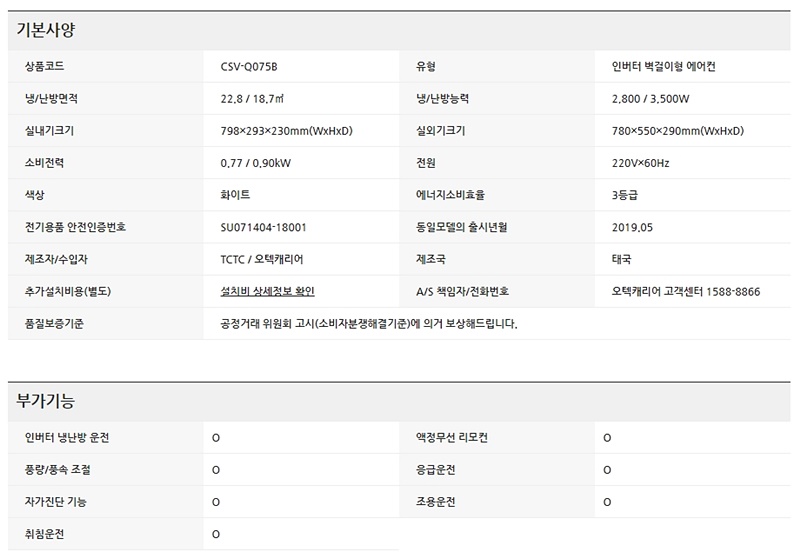The image size is (800, 558).
Task: Click the 2,800 / 3,500W capacity value
Action: [651, 99]
